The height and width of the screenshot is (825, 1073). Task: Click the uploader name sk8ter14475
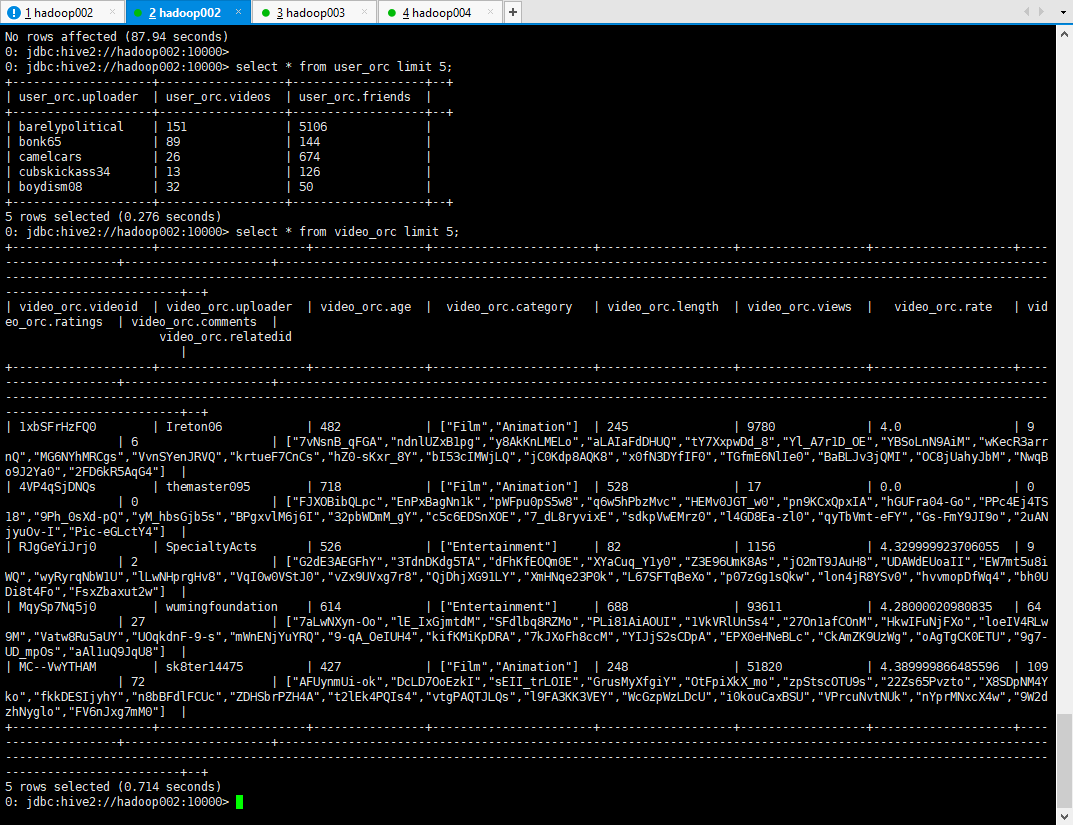(205, 667)
